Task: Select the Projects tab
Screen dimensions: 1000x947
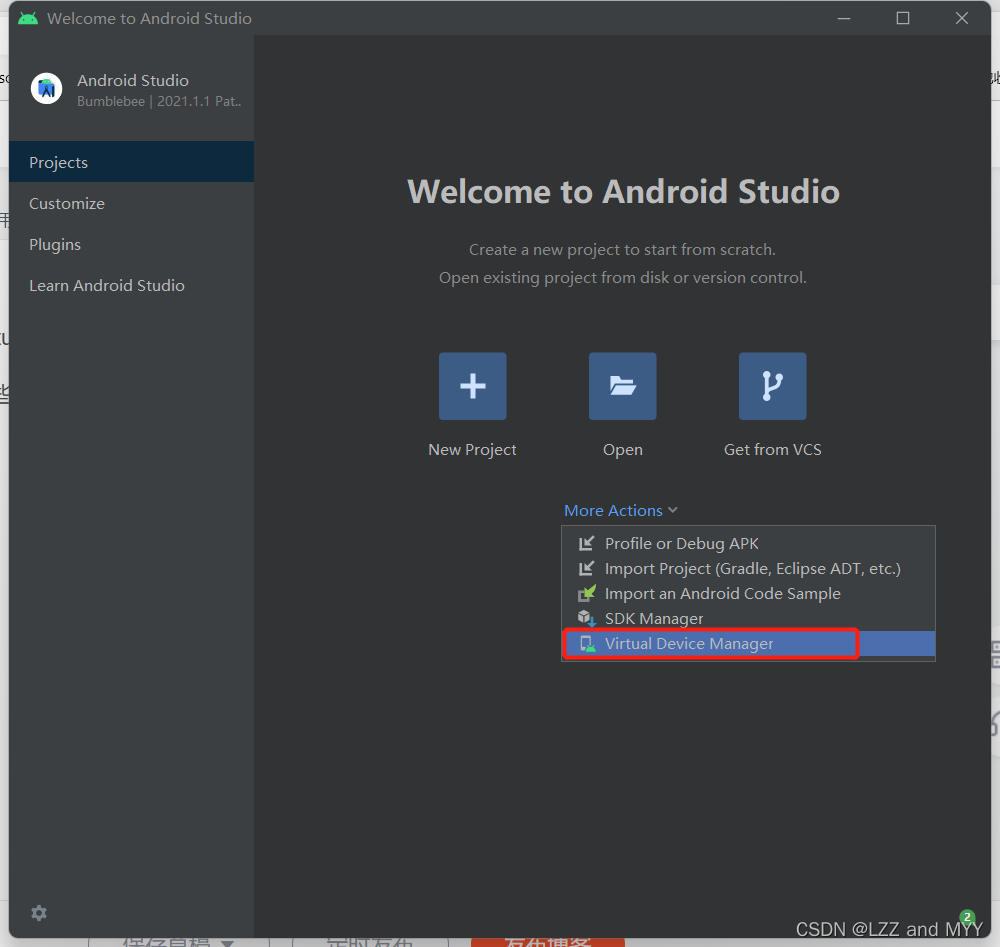Action: tap(131, 162)
